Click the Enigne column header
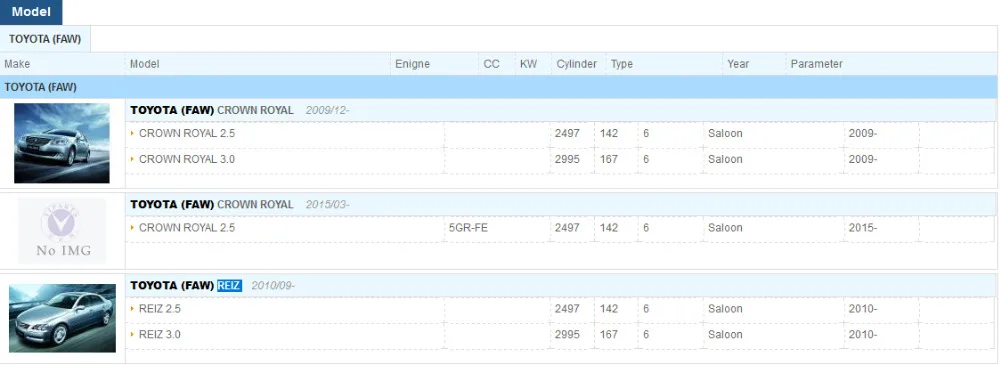 [412, 64]
